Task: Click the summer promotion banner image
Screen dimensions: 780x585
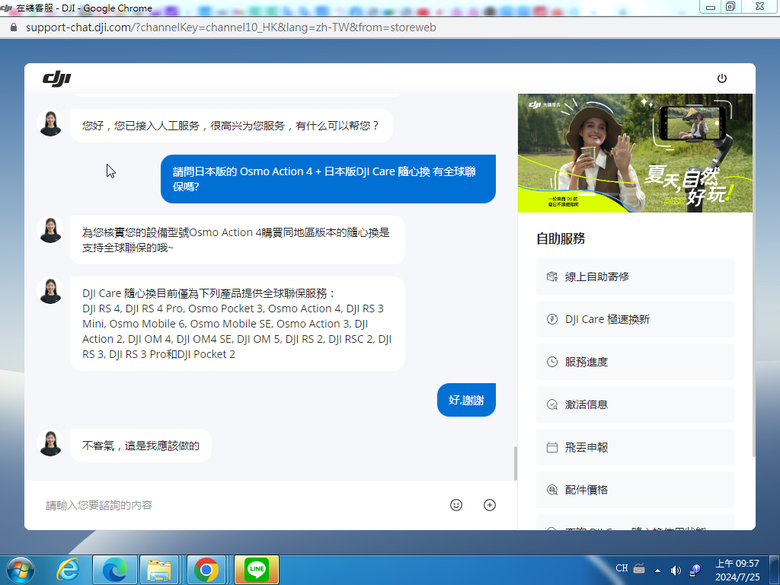Action: click(x=635, y=153)
